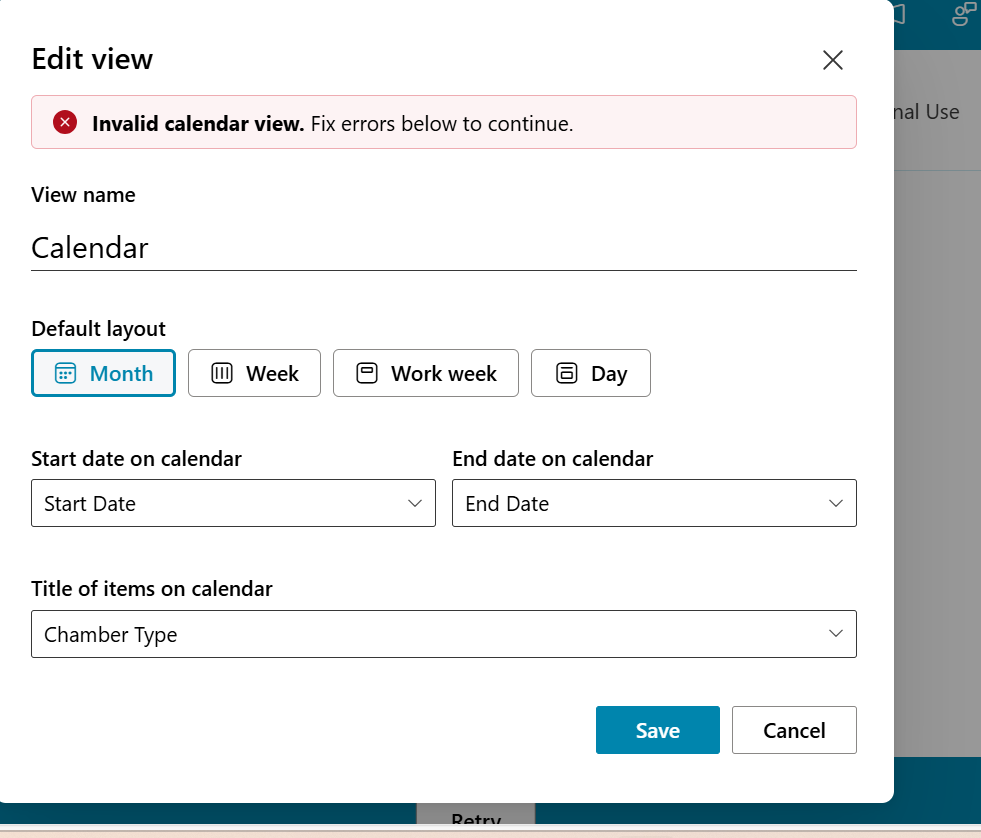This screenshot has width=981, height=838.
Task: Set default layout to Day
Action: [590, 372]
